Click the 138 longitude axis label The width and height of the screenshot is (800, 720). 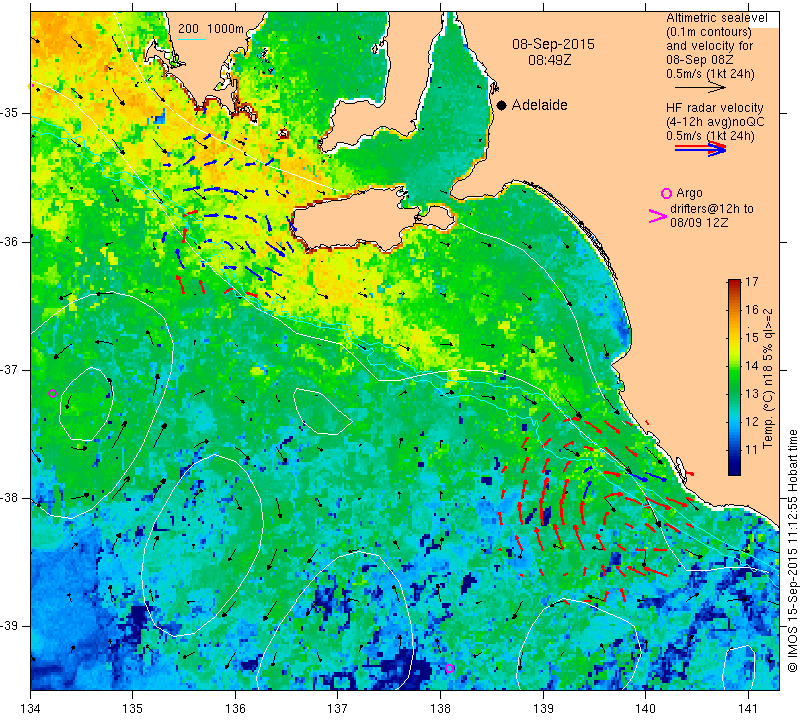440,709
